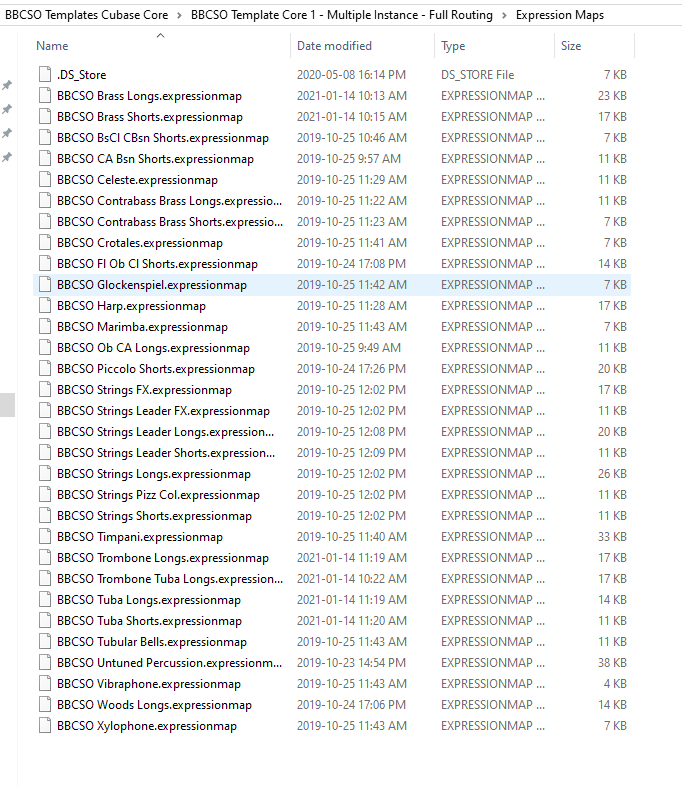Click the topmost pin icon in sidebar
Viewport: 682px width, 786px height.
click(7, 85)
